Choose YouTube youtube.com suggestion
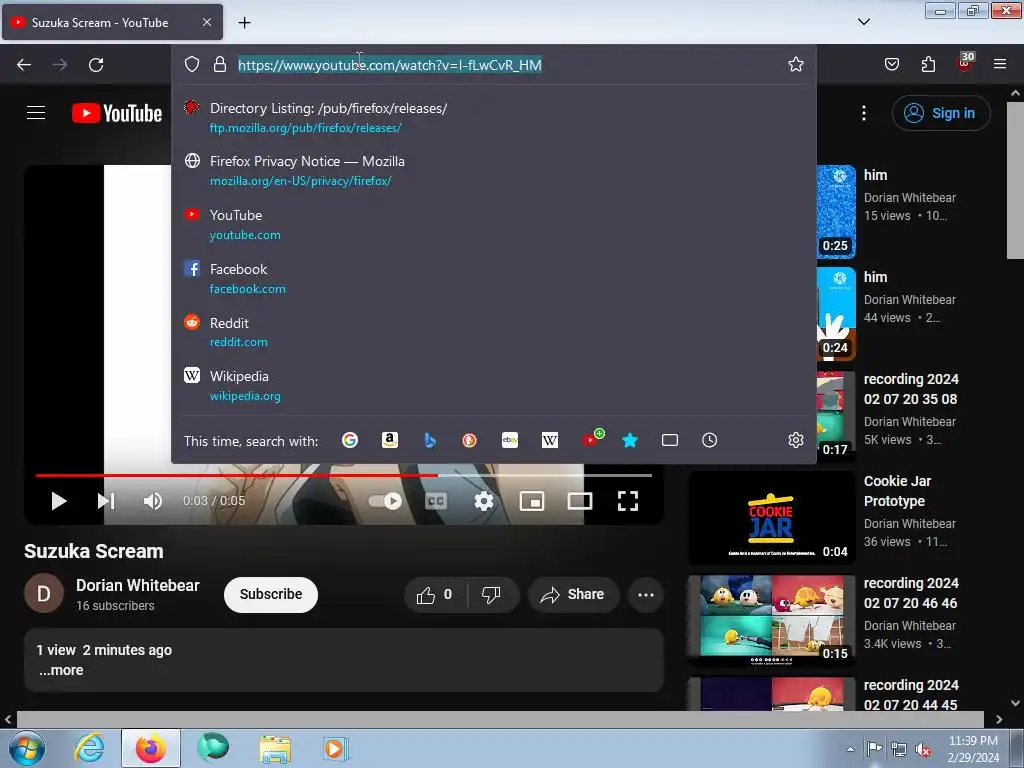This screenshot has width=1024, height=768. [x=494, y=225]
